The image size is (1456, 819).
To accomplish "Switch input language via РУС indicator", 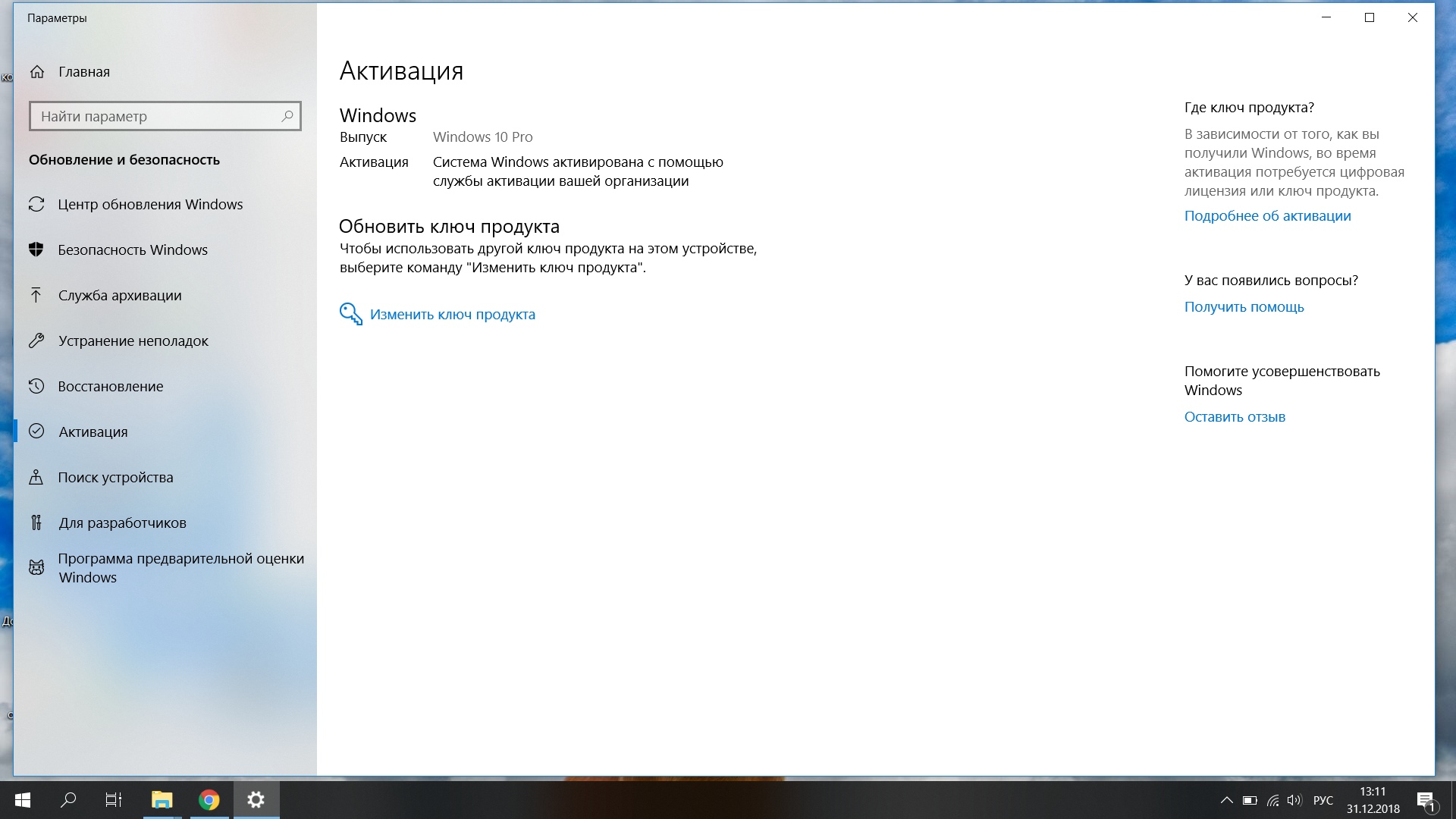I will click(x=1323, y=800).
